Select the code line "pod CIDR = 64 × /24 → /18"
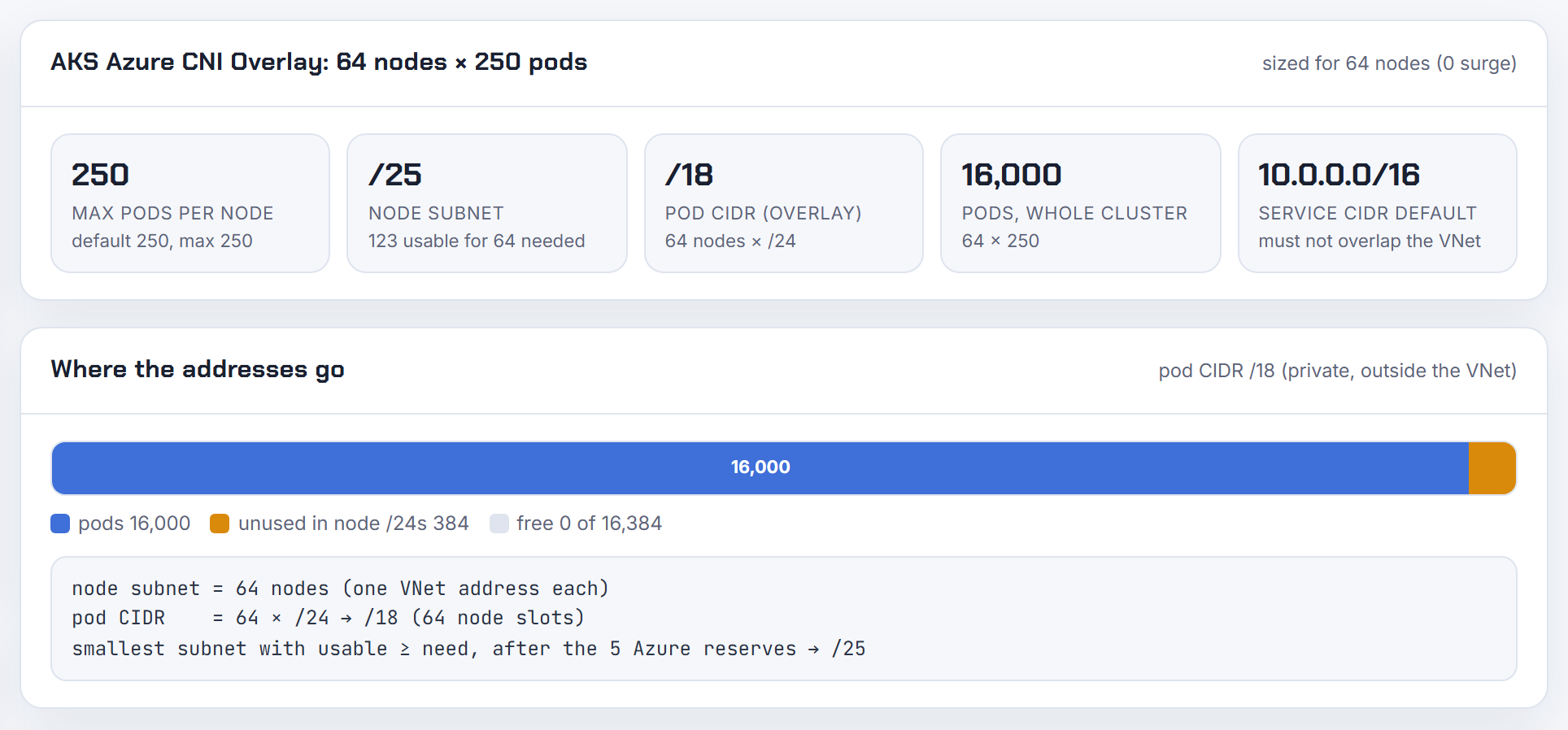 [x=328, y=619]
